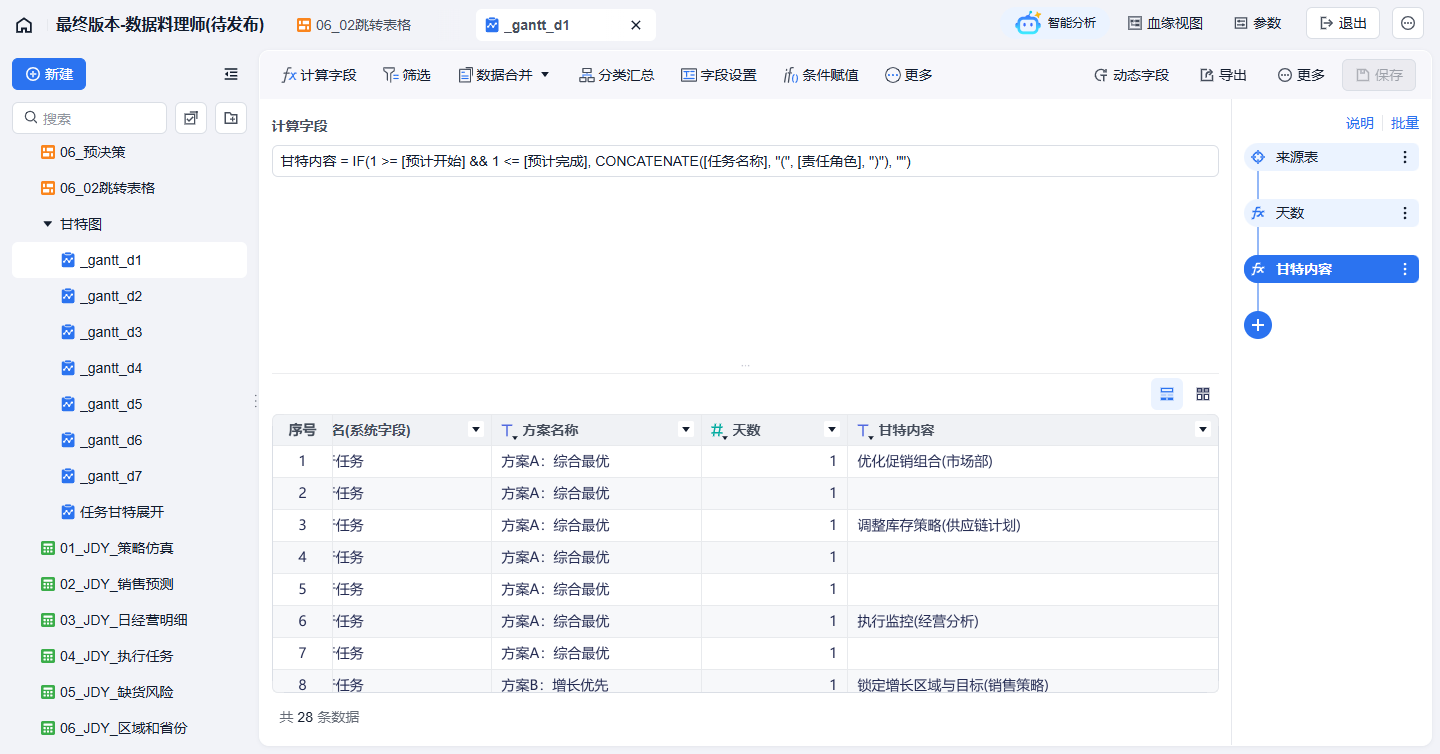Viewport: 1440px width, 754px height.
Task: Select the 来源表 step node
Action: 1331,157
